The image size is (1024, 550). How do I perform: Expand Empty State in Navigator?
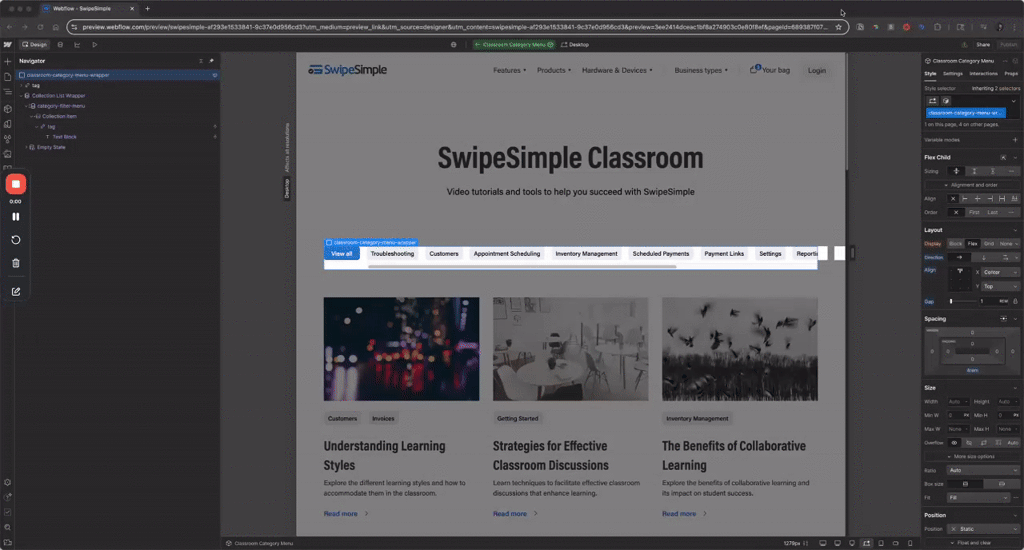point(26,147)
